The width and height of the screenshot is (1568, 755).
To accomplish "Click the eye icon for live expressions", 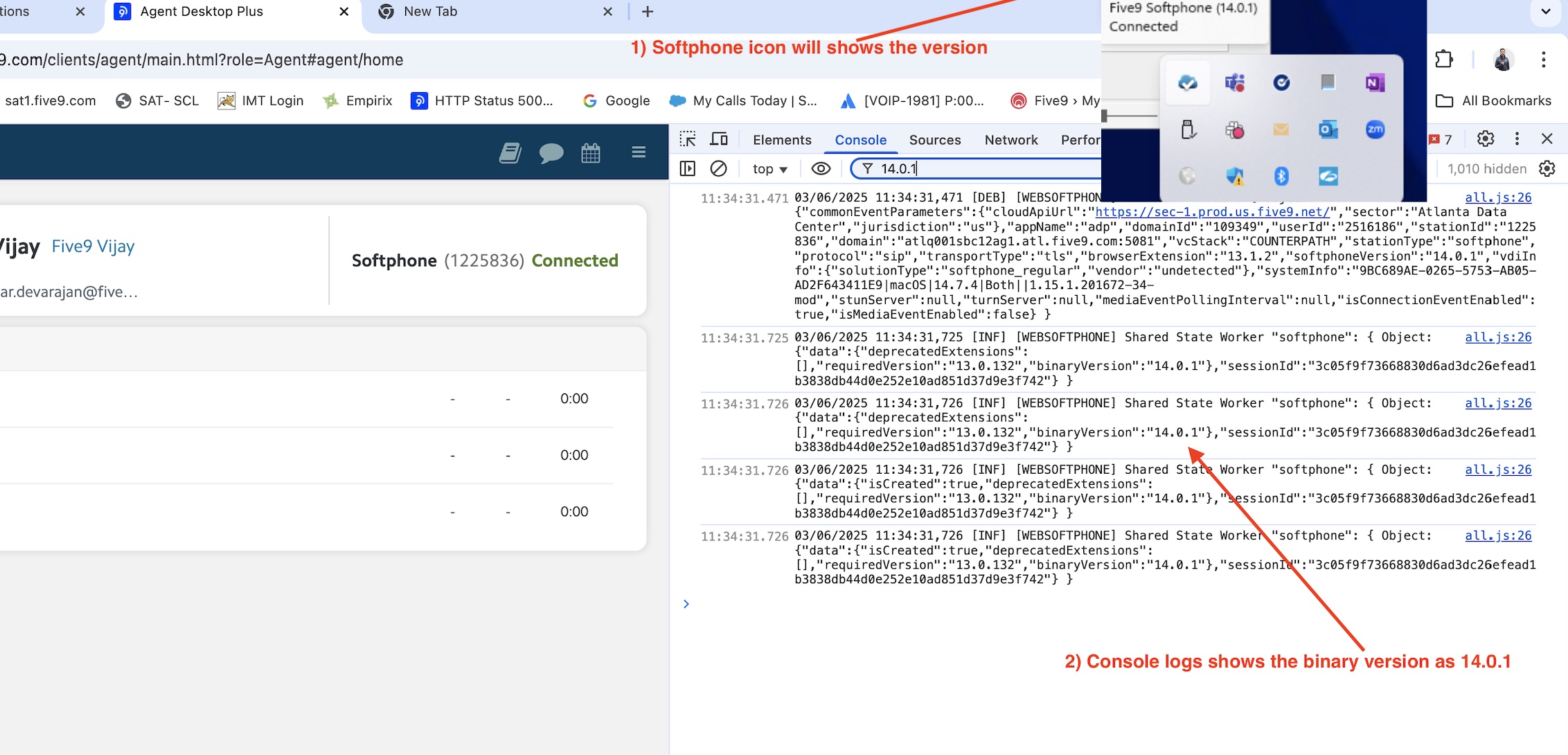I will tap(821, 168).
